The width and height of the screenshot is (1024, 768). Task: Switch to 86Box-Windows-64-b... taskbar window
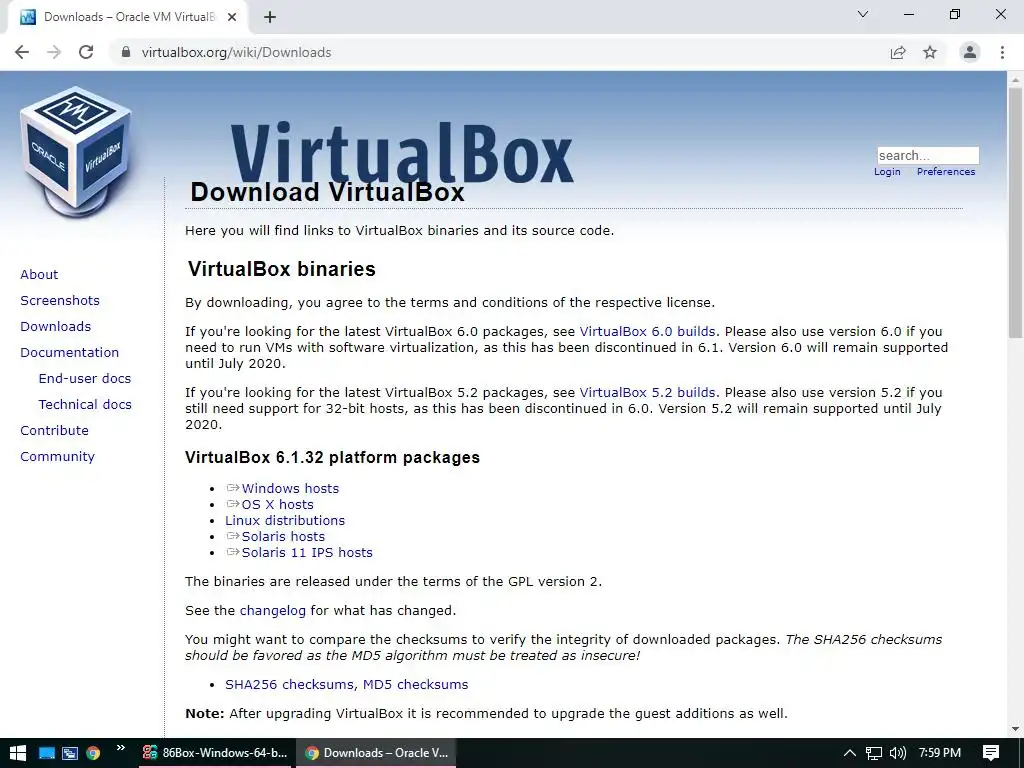[215, 753]
